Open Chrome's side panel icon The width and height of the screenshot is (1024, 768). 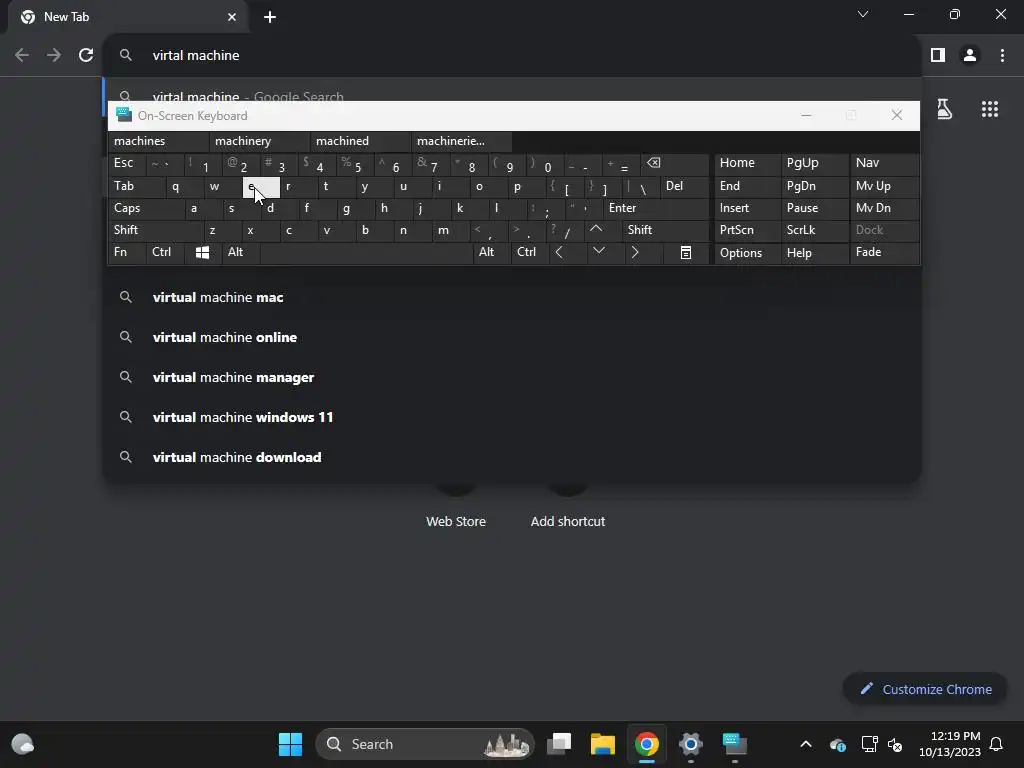coord(938,56)
